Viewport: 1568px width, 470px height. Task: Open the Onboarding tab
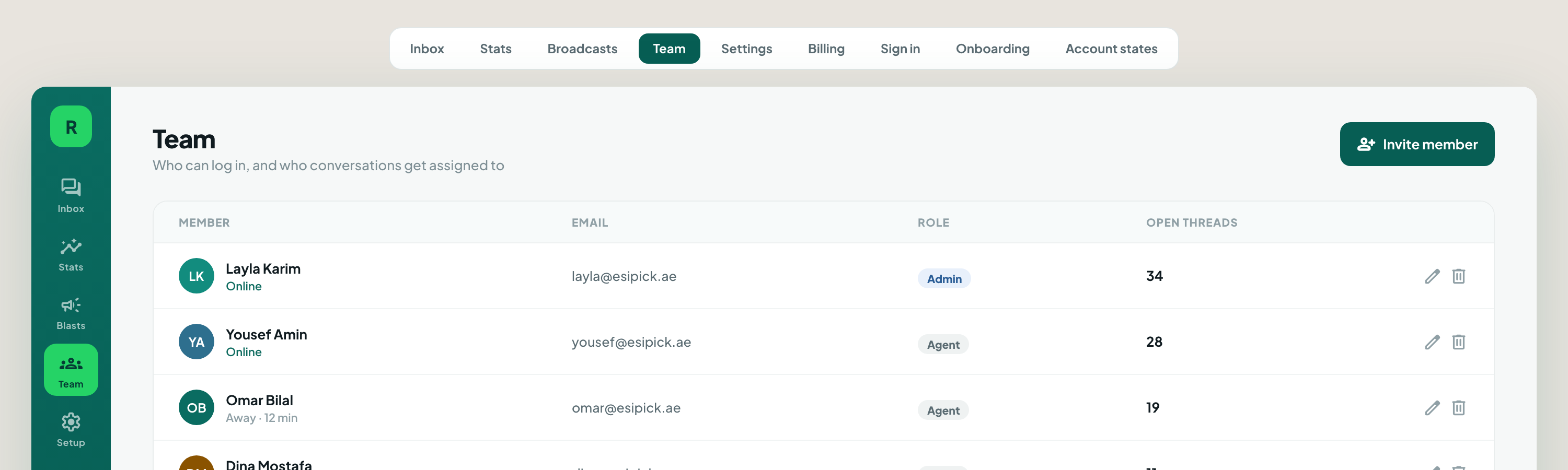[992, 49]
